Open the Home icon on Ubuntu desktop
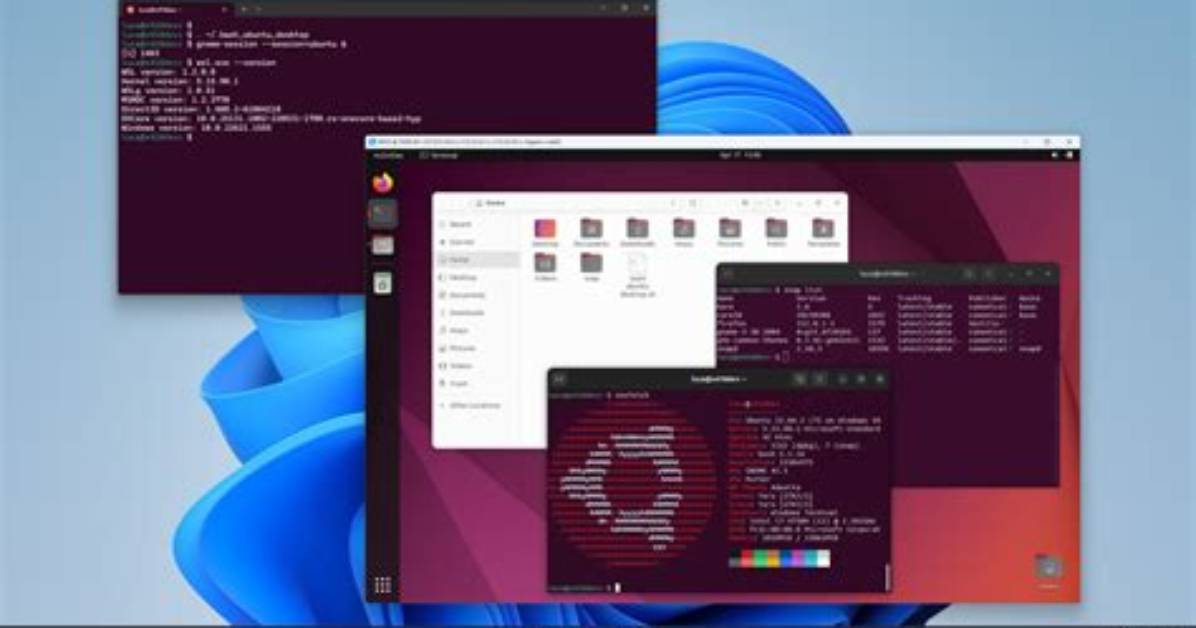This screenshot has height=628, width=1196. 1048,571
